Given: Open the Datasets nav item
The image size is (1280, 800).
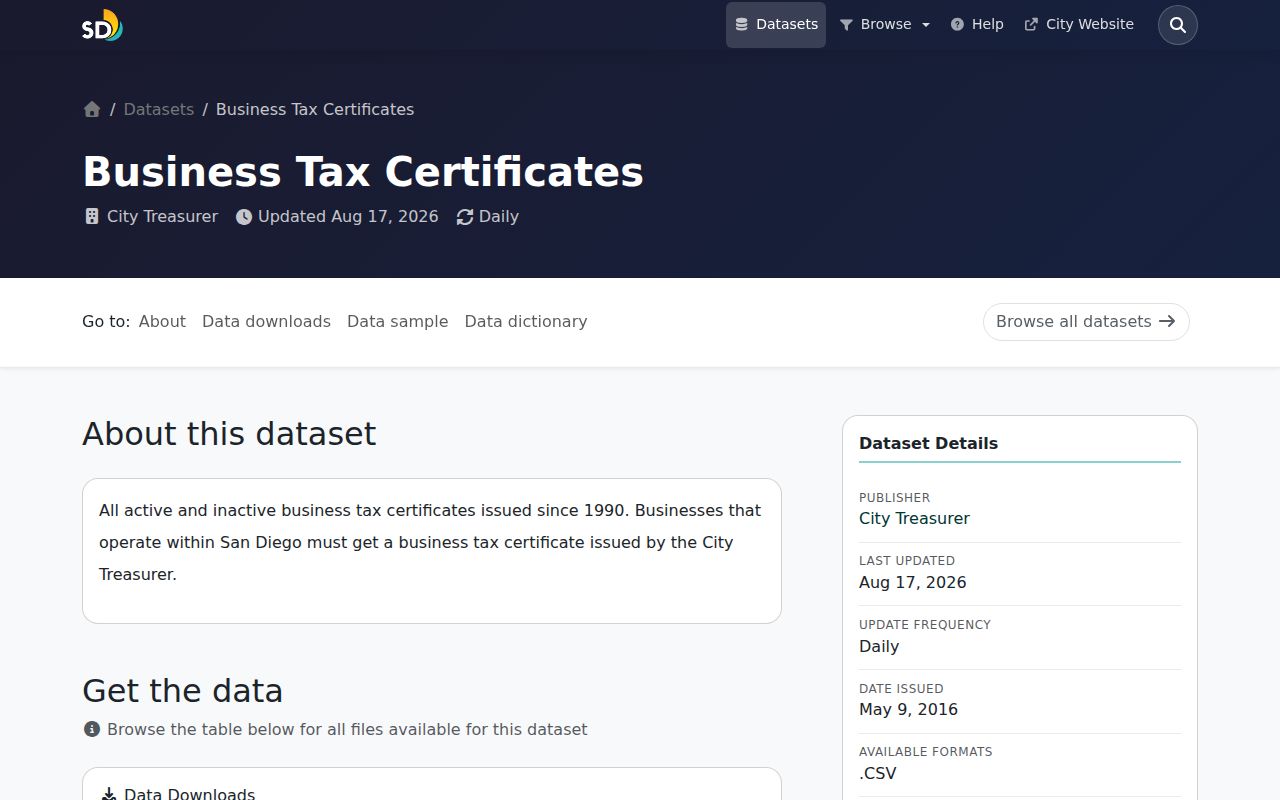Looking at the screenshot, I should (x=776, y=24).
